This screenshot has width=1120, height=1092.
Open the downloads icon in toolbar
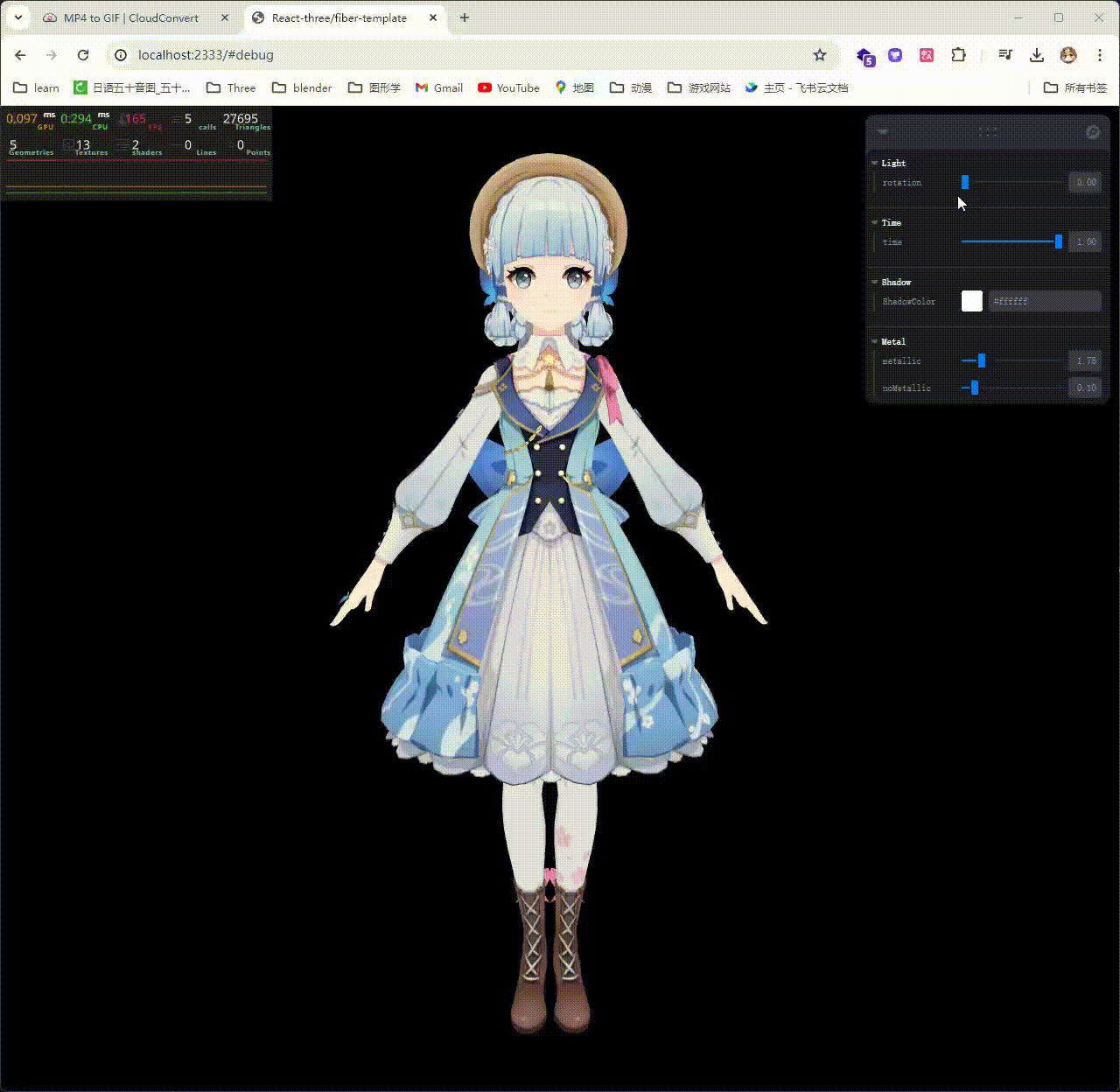[x=1037, y=55]
